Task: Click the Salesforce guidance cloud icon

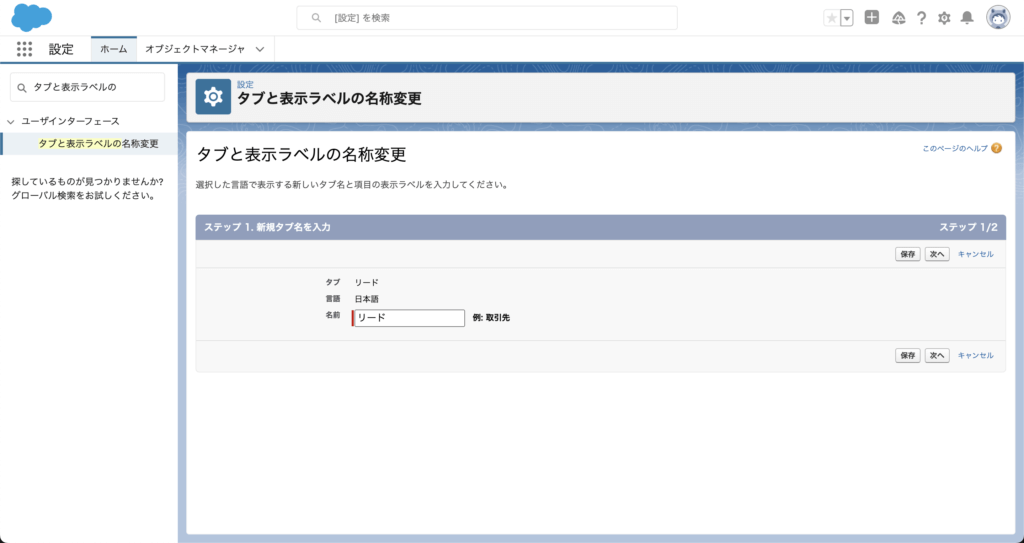Action: click(x=899, y=18)
